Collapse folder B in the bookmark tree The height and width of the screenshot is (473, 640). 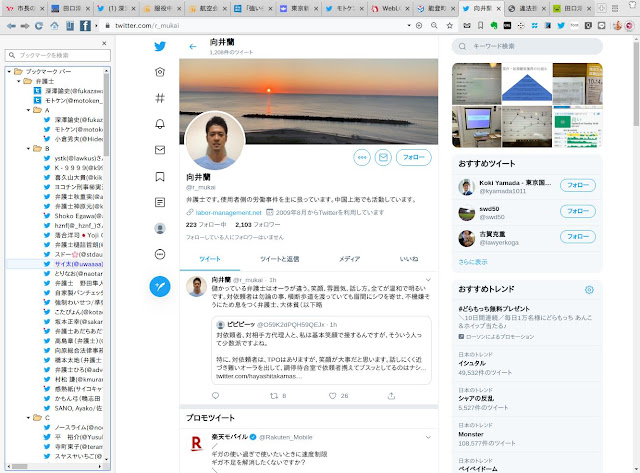(x=28, y=149)
